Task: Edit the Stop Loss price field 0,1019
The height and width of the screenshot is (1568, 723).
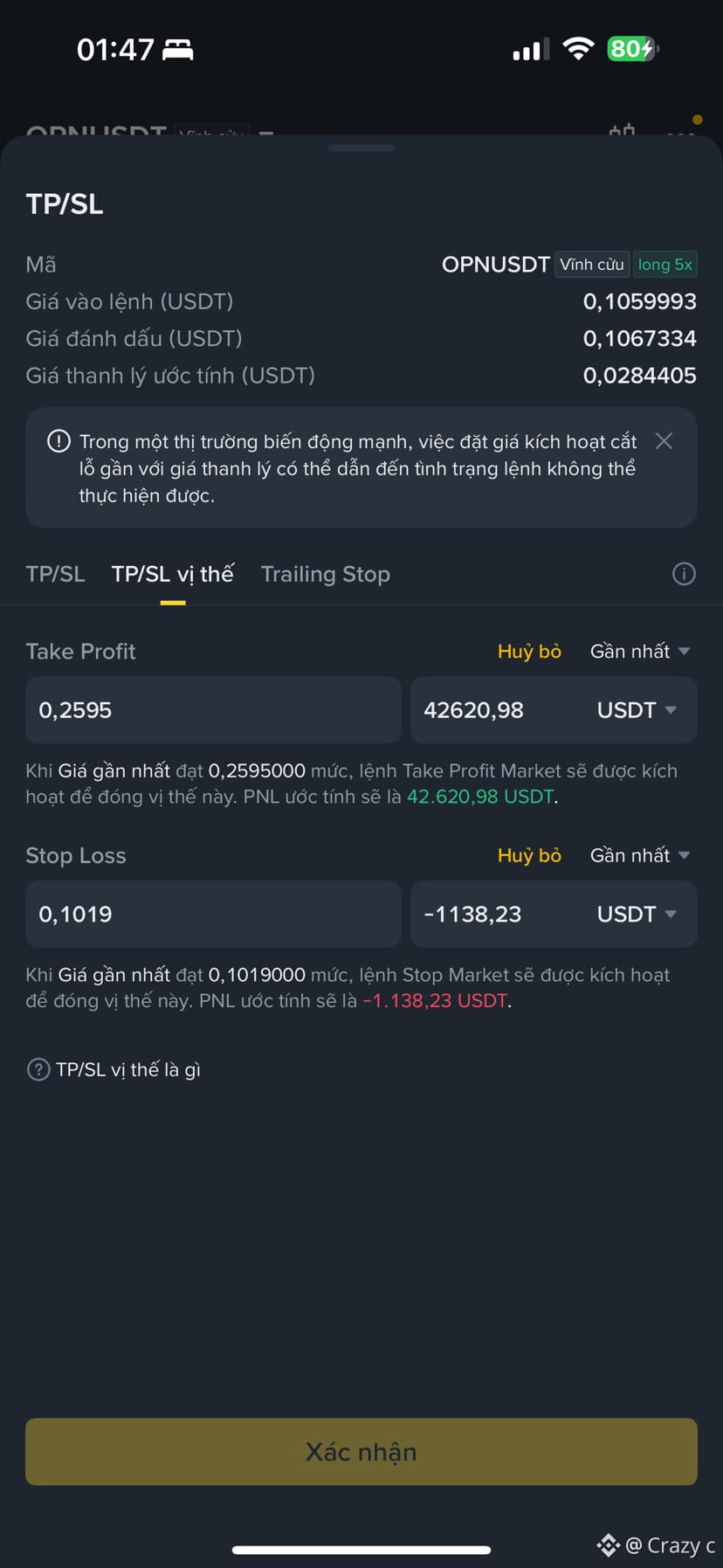Action: click(x=213, y=914)
